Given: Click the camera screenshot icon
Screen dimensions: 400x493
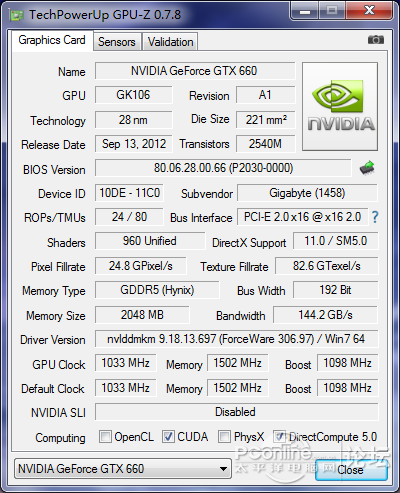Looking at the screenshot, I should coord(376,40).
